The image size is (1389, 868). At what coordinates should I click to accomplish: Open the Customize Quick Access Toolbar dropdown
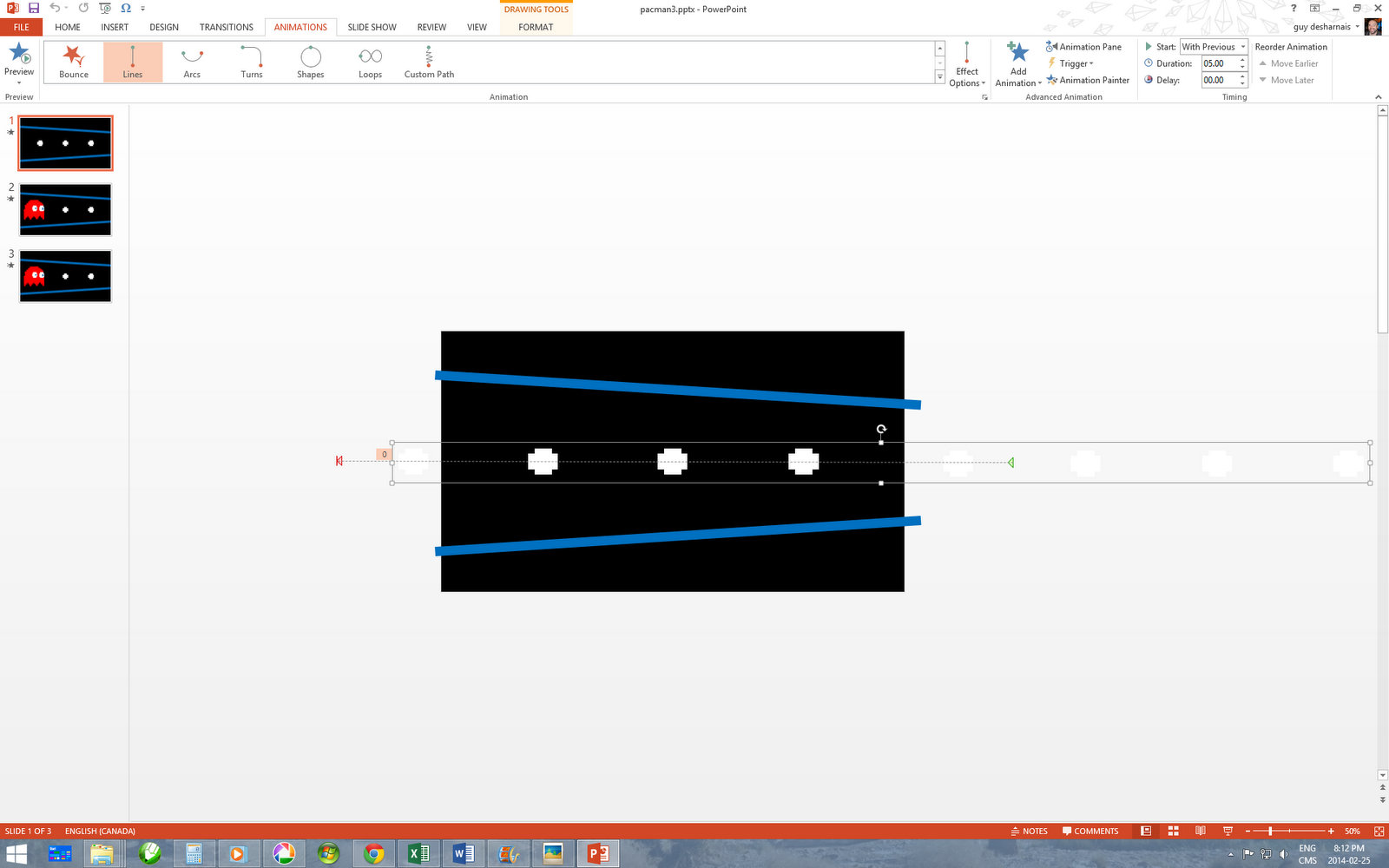(143, 9)
